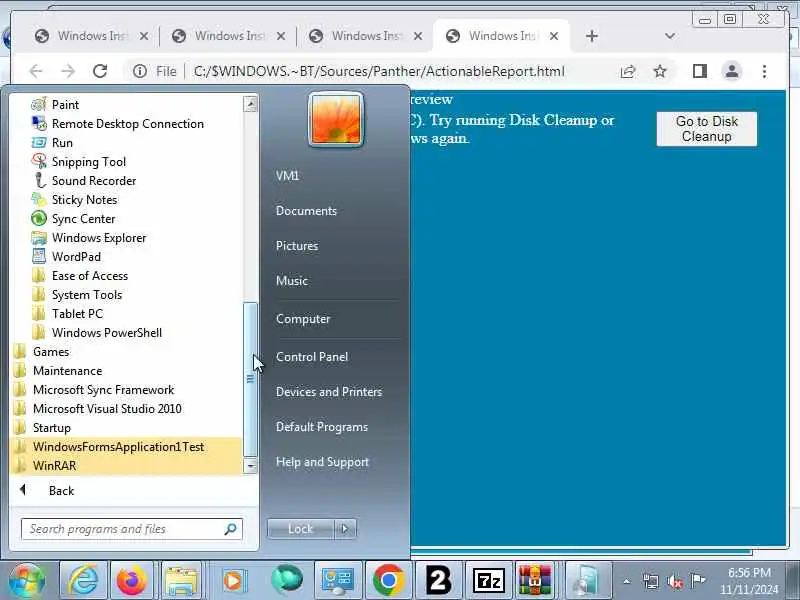Click the Lock button

(x=301, y=529)
